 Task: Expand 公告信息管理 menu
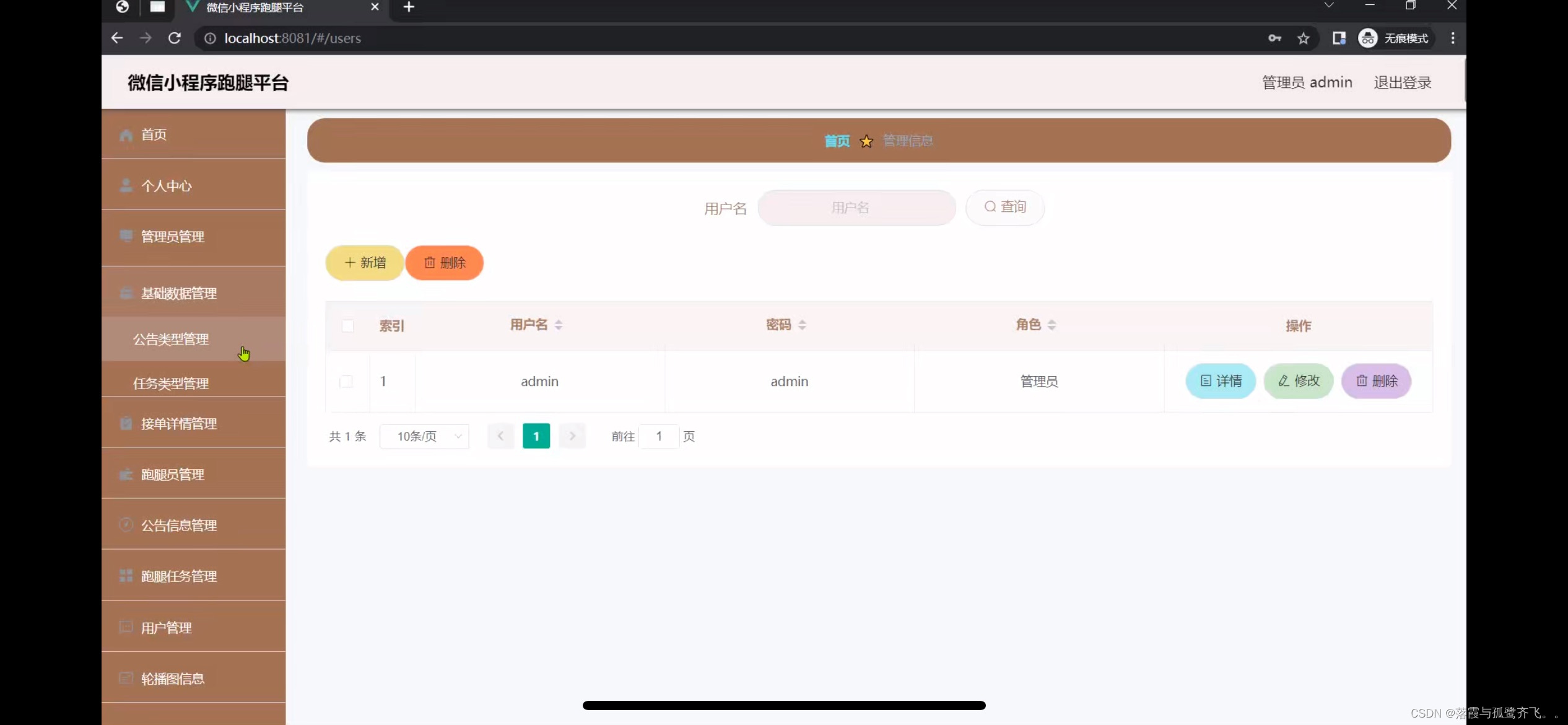[x=193, y=525]
